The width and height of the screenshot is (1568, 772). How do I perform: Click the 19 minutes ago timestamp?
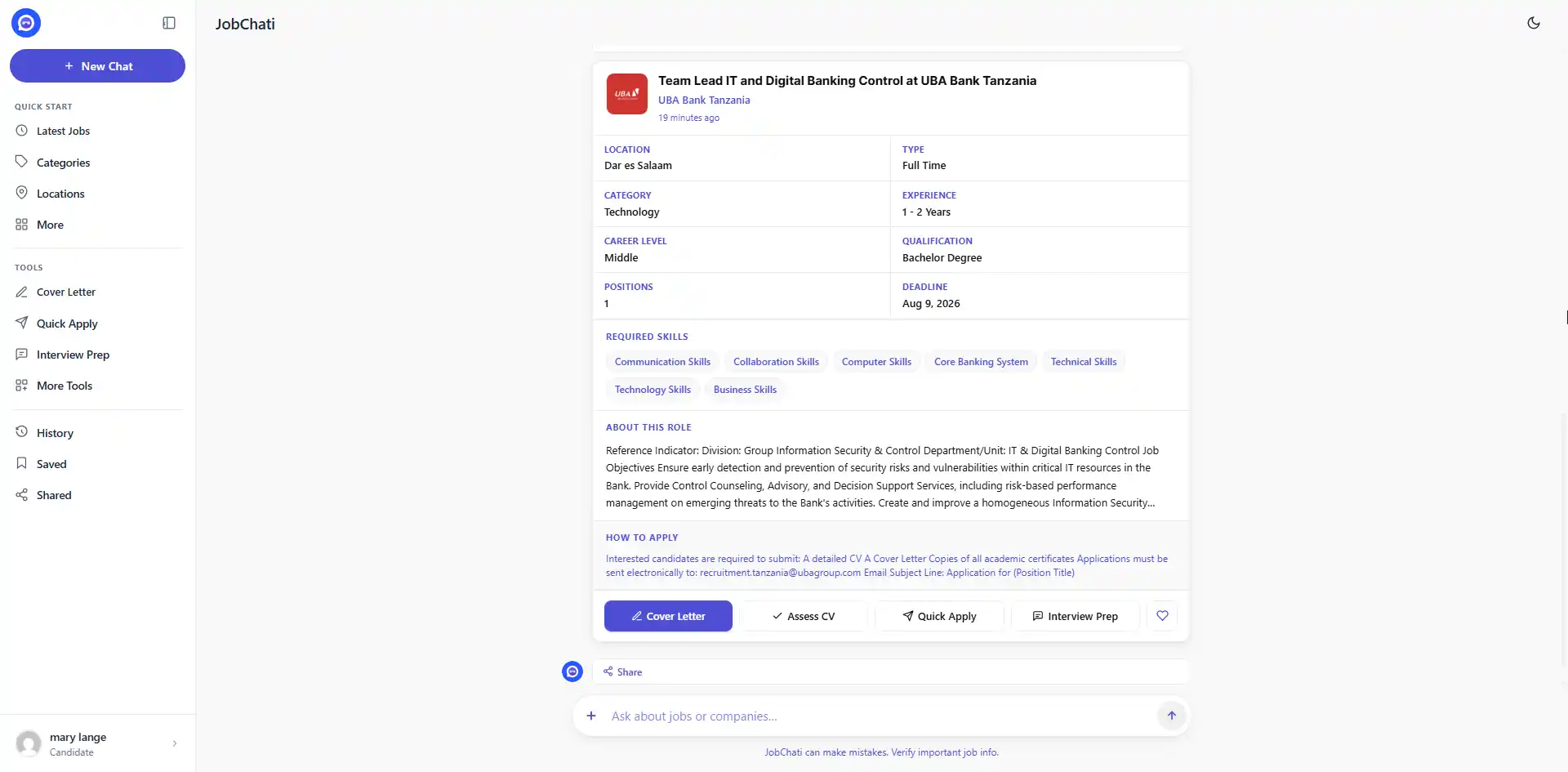point(688,118)
